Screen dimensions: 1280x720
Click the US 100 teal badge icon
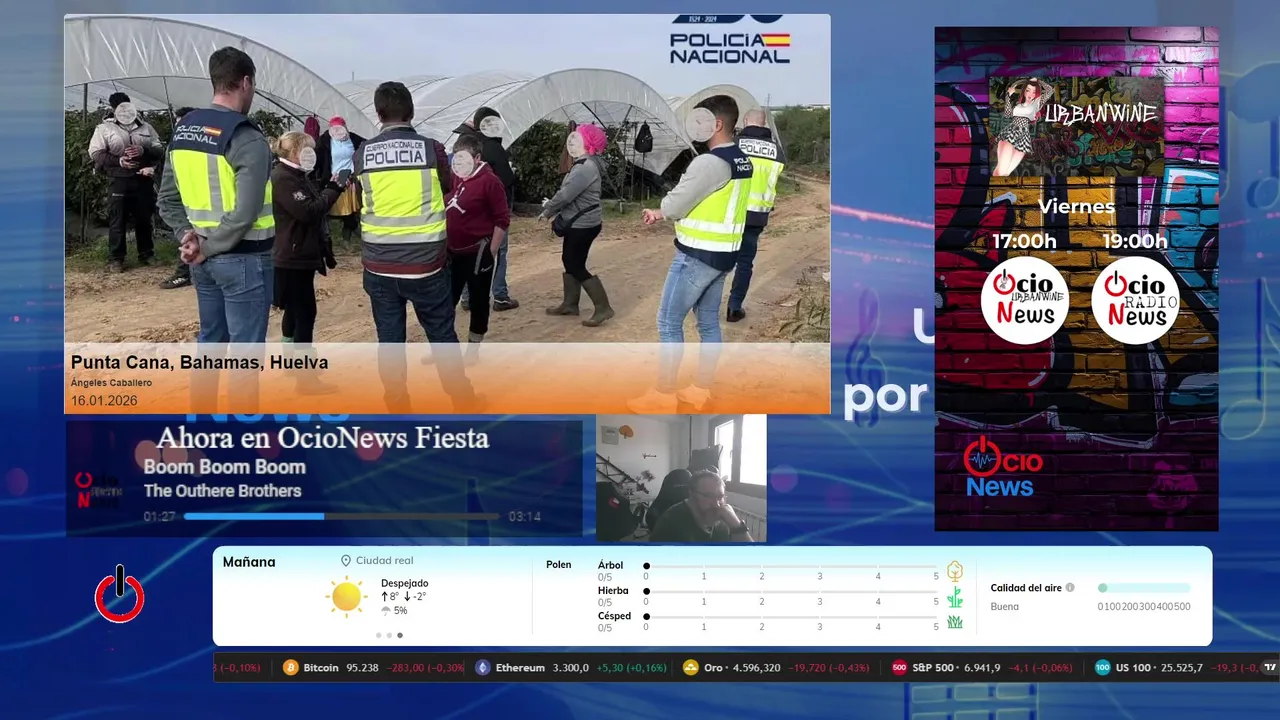[x=1102, y=667]
